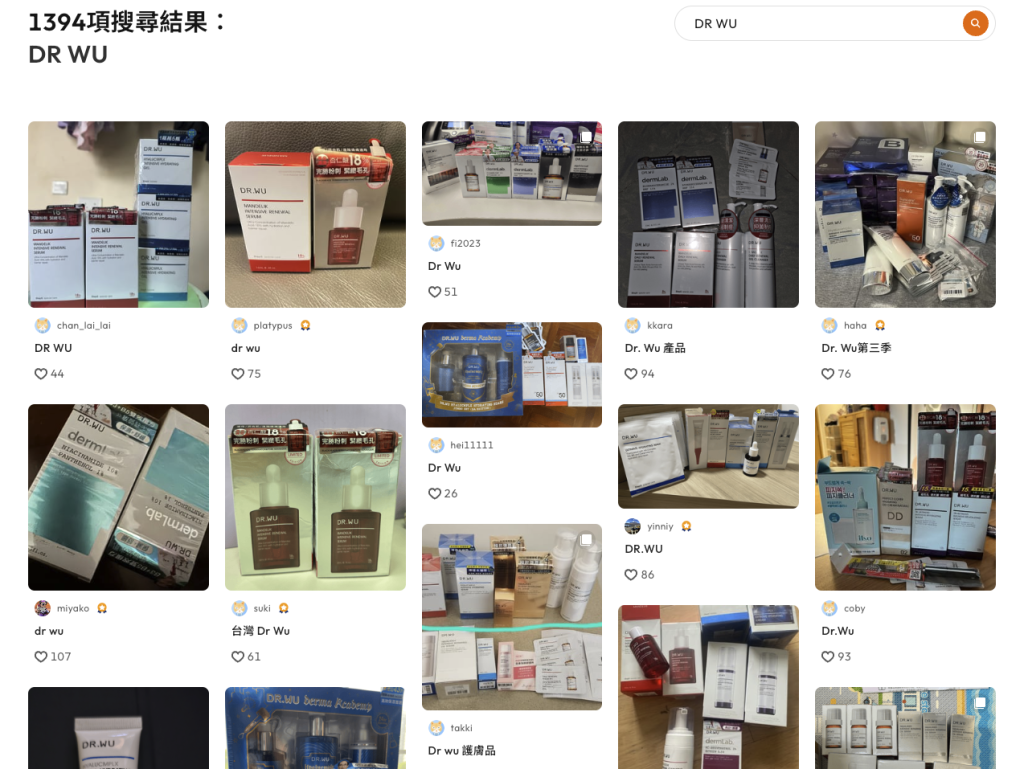1024x769 pixels.
Task: Click miyako's profile avatar
Action: pos(42,608)
